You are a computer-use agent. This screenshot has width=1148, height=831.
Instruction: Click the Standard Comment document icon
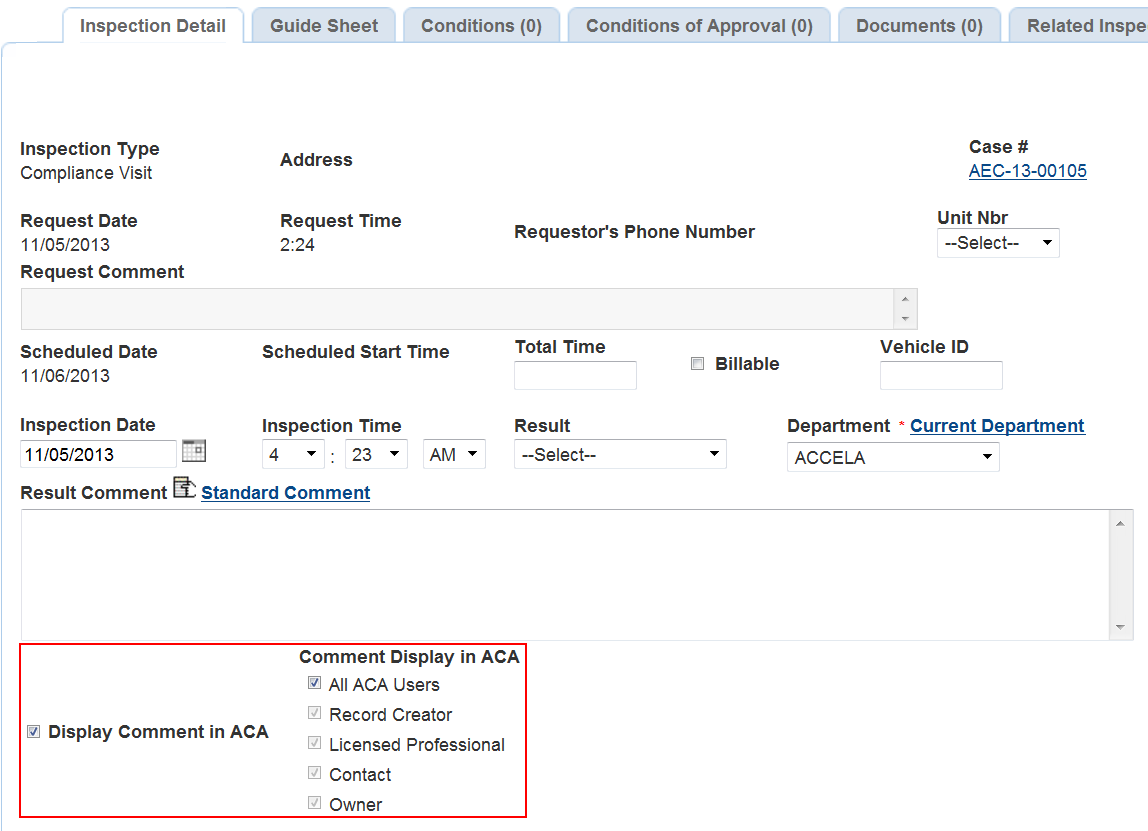pos(184,488)
